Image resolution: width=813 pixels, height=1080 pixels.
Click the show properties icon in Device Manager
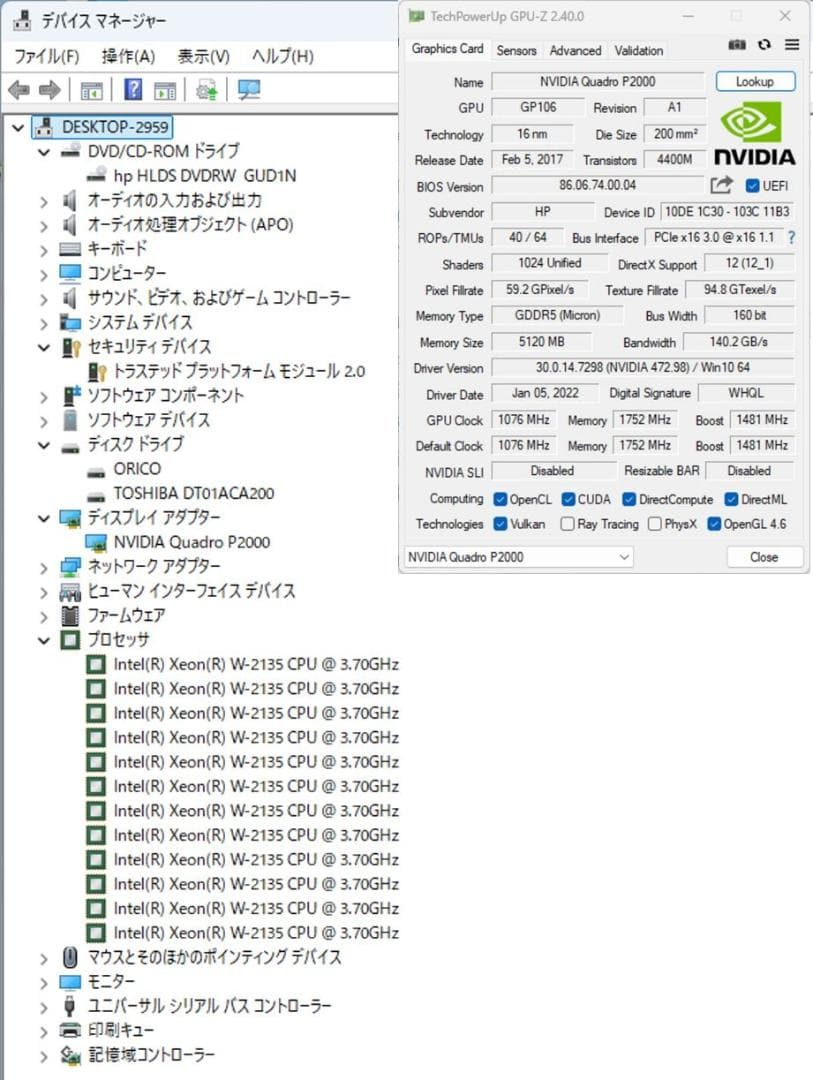166,90
